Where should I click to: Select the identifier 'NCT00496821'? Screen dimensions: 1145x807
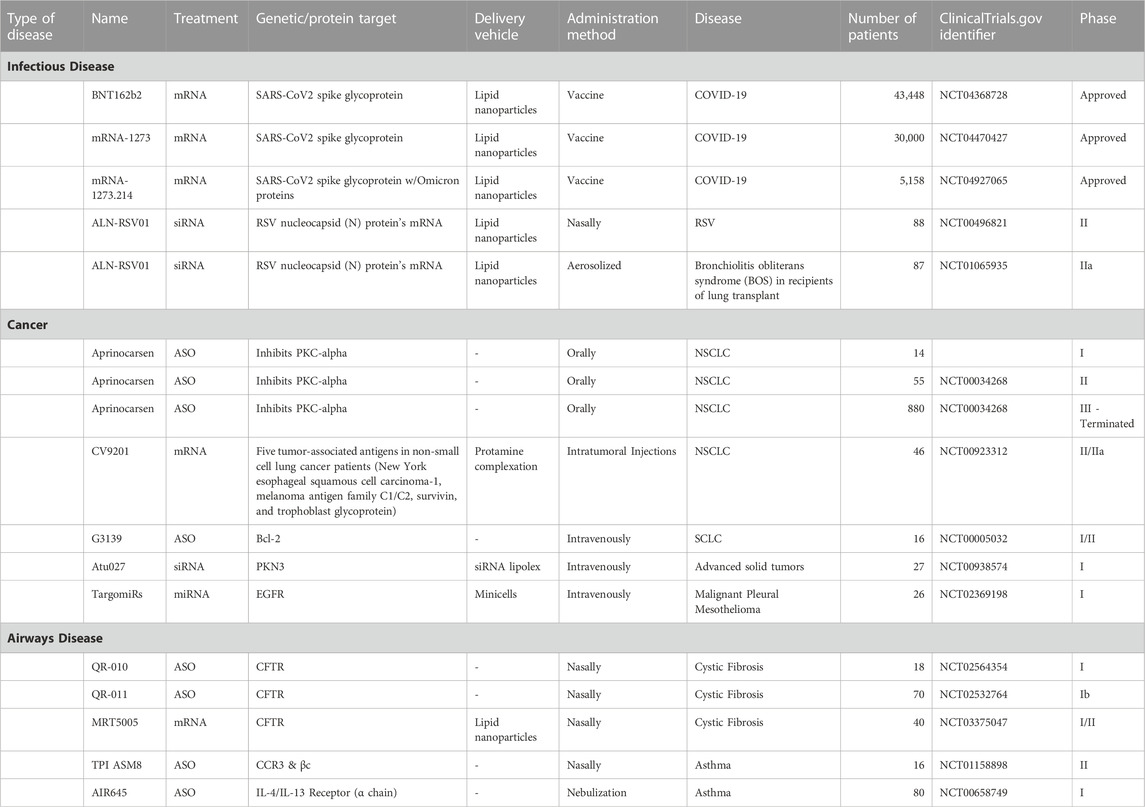click(x=973, y=223)
